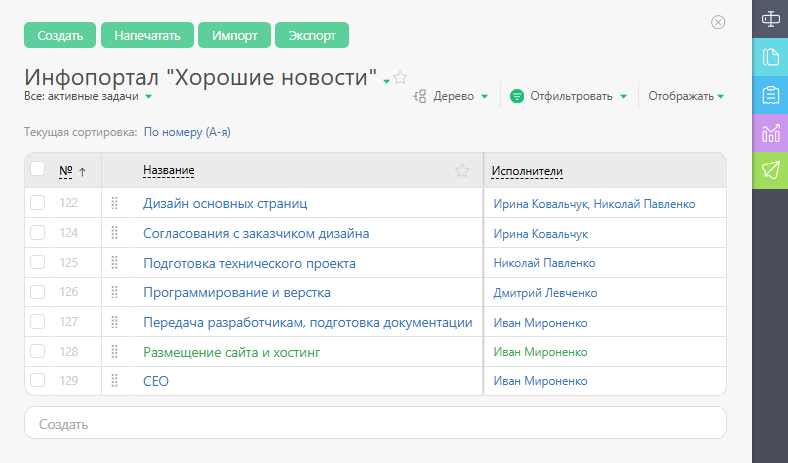
Task: Click drag handle of task 127
Action: coord(115,322)
